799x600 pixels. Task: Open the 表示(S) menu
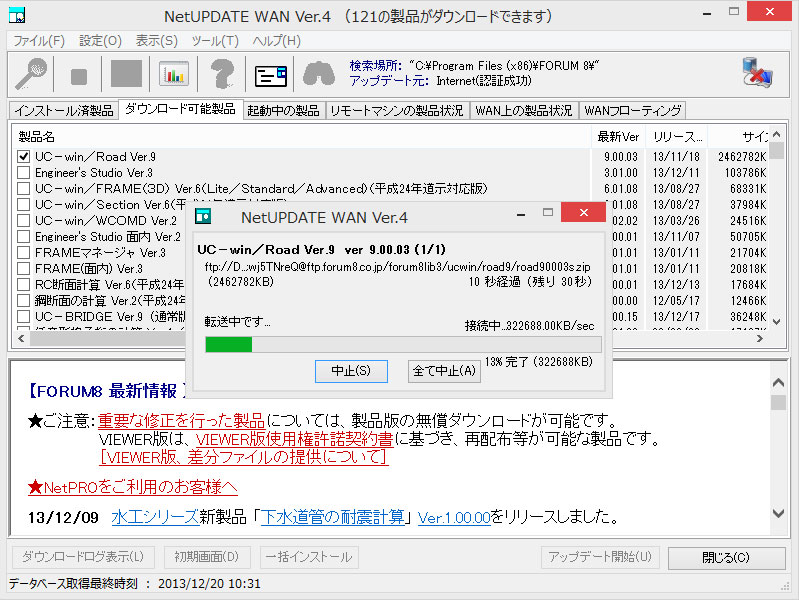(156, 41)
